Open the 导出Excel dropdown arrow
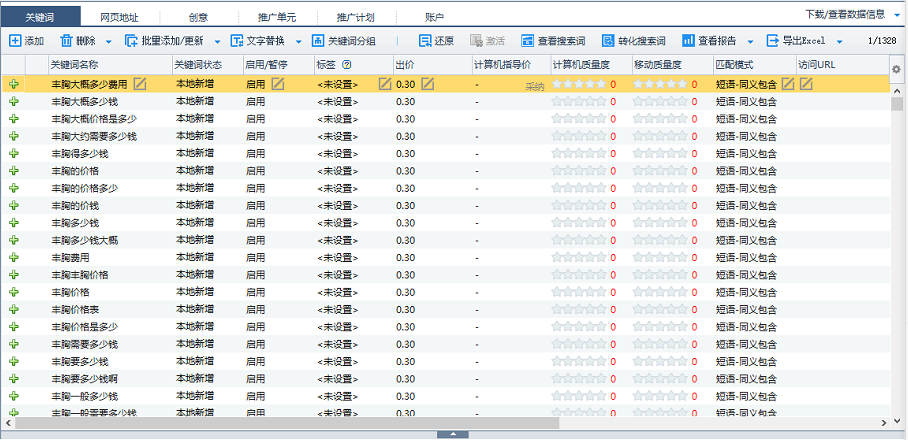Image resolution: width=908 pixels, height=440 pixels. tap(839, 42)
